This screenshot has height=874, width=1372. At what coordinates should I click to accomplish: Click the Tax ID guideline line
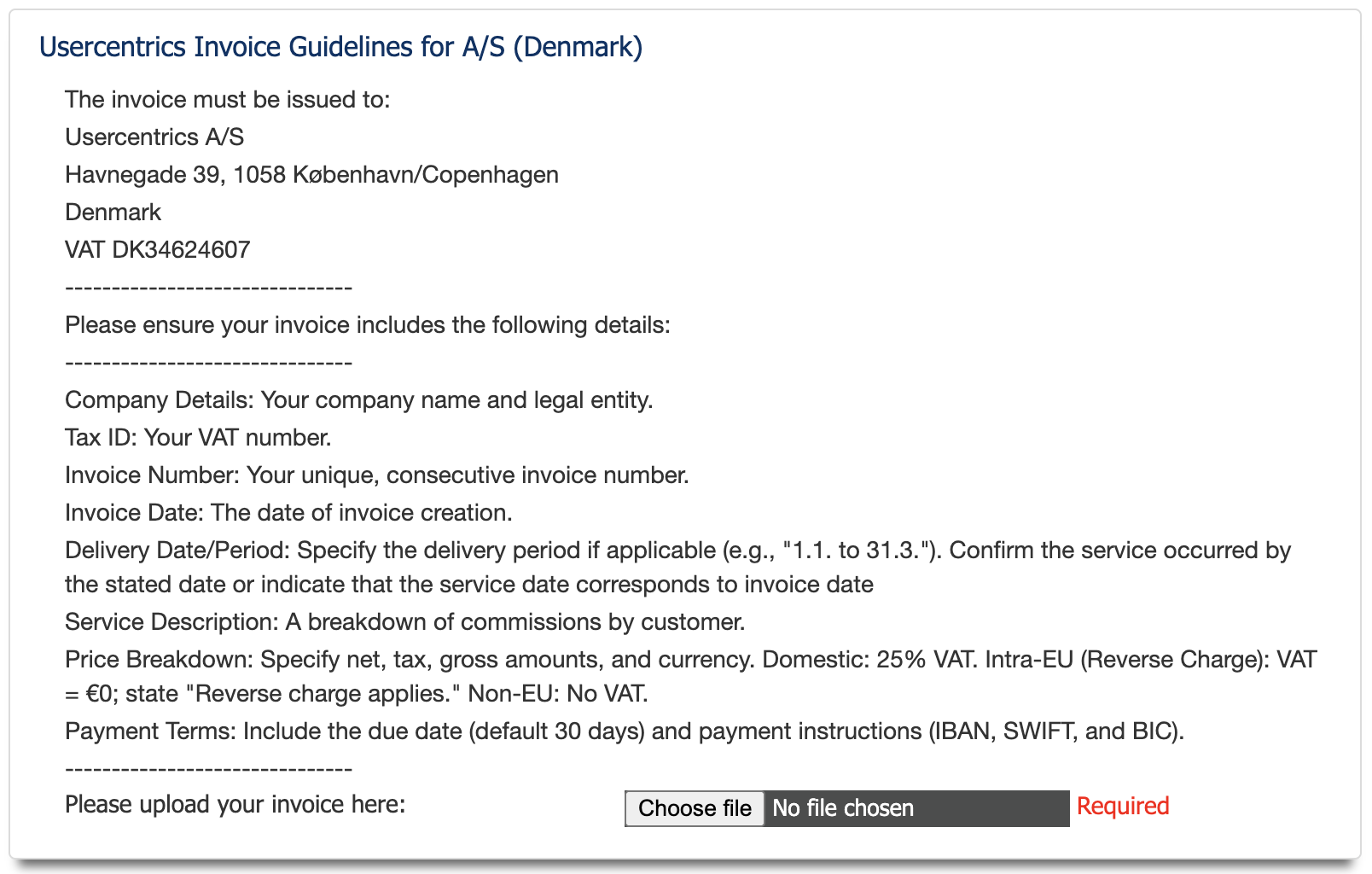198,438
